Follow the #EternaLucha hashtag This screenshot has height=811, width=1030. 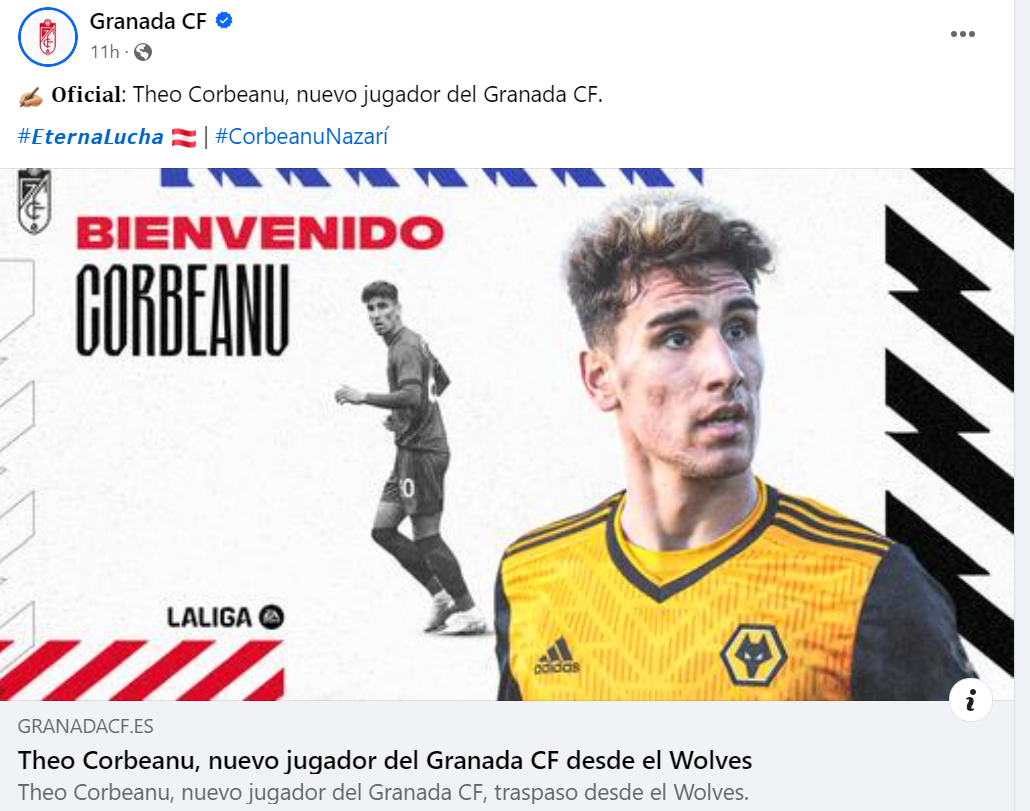click(91, 137)
